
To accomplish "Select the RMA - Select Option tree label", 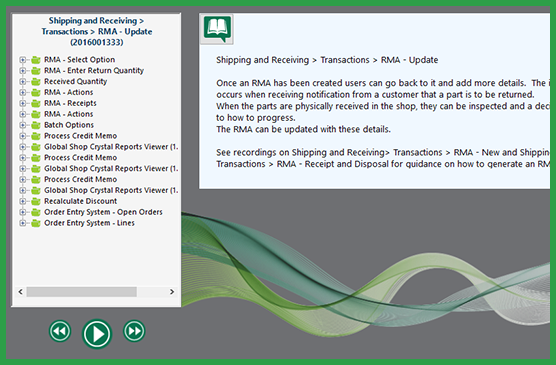I will click(x=79, y=60).
